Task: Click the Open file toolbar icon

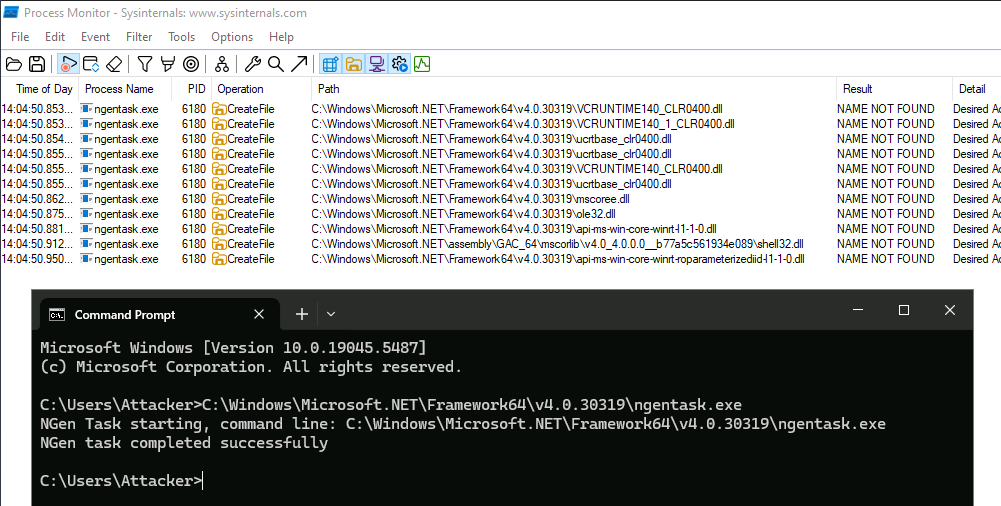Action: coord(13,64)
